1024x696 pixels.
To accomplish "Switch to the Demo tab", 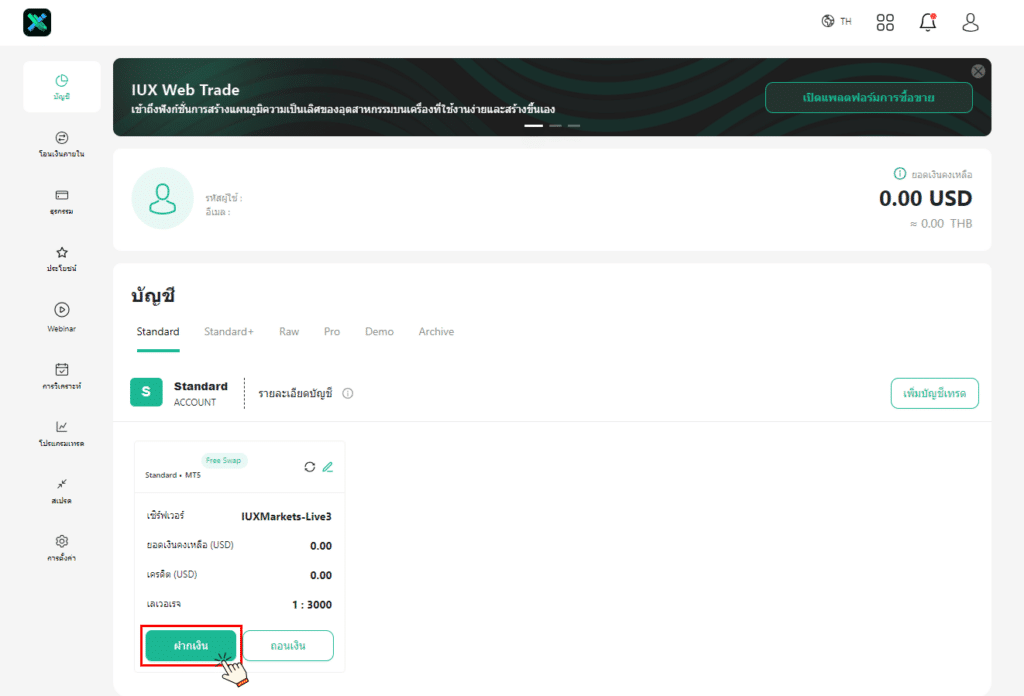I will [x=379, y=332].
